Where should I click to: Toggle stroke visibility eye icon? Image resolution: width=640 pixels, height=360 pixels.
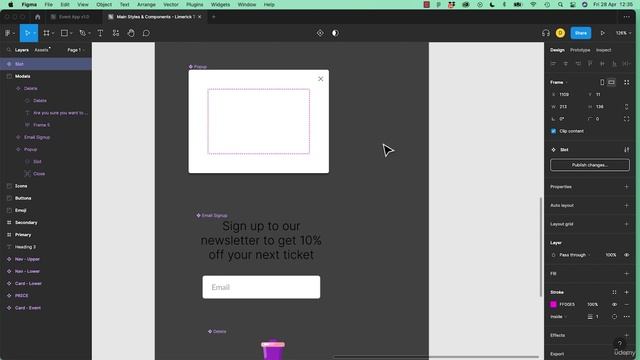pos(614,304)
